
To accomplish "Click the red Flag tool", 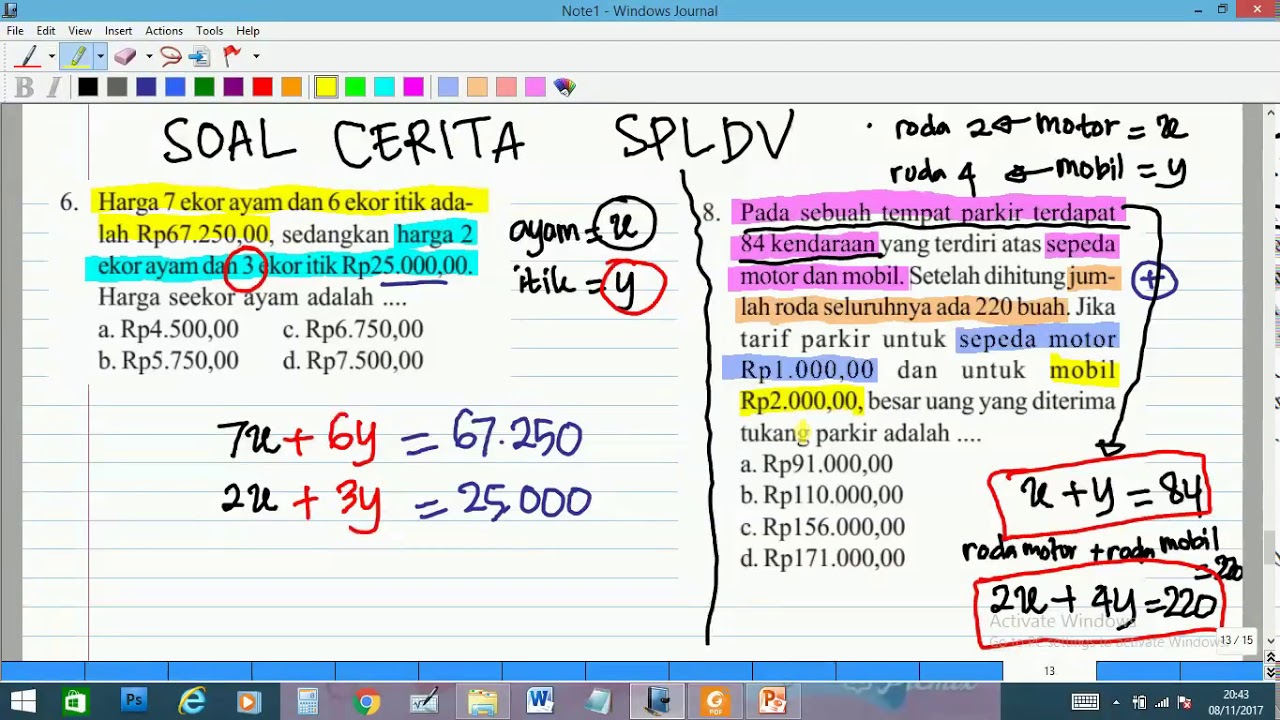I will click(x=232, y=56).
